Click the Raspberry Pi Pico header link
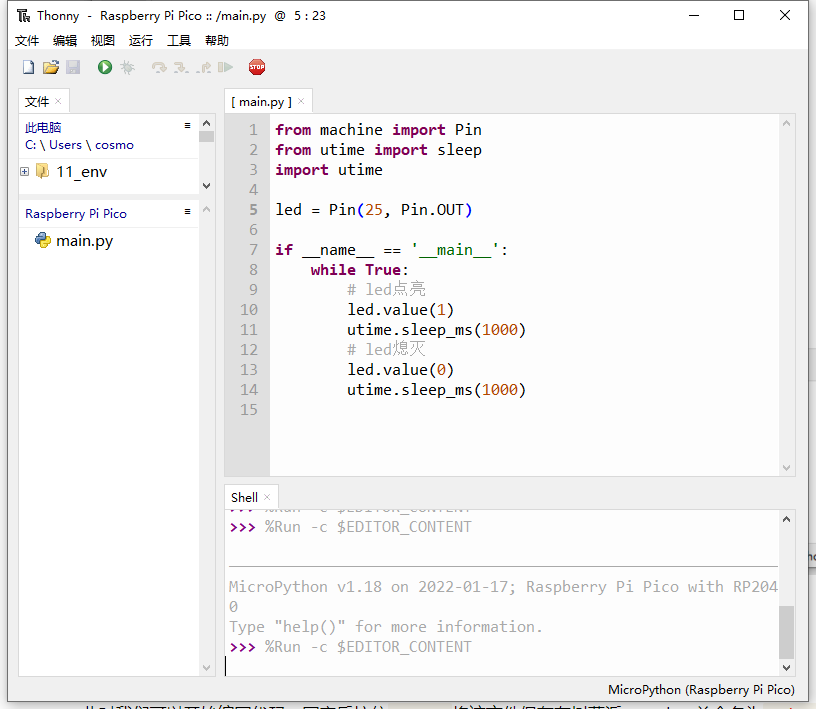 tap(76, 213)
